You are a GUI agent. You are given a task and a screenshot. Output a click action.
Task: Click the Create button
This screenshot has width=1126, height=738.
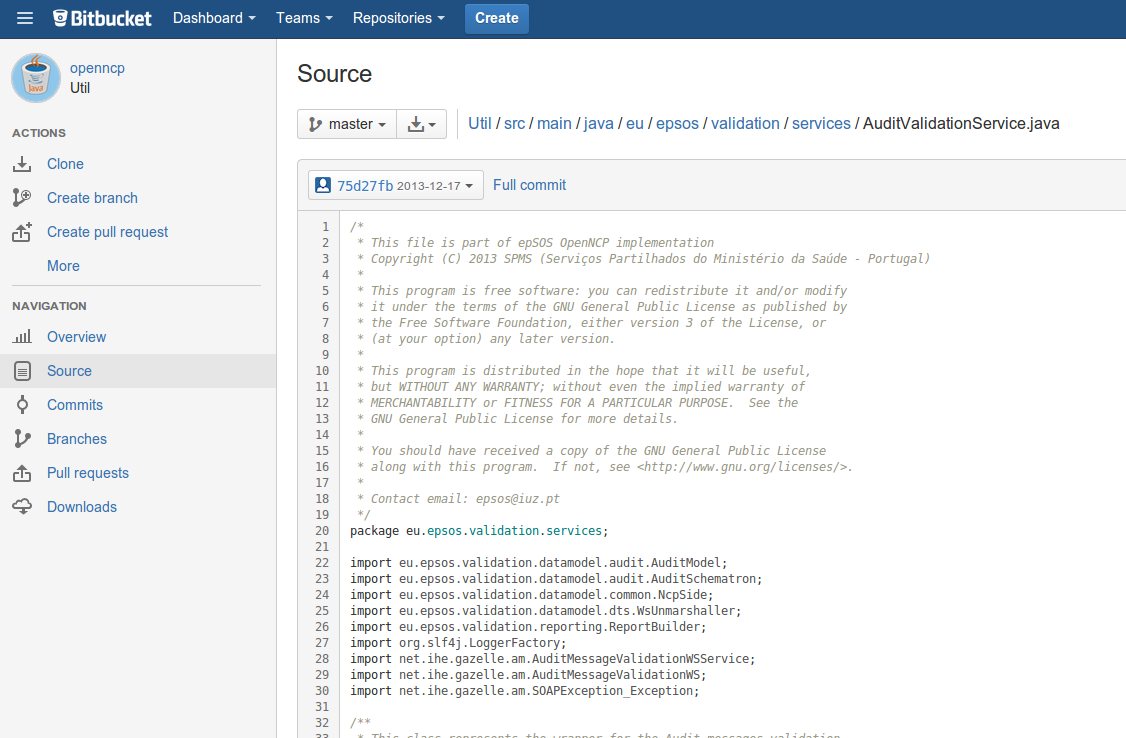click(x=497, y=19)
